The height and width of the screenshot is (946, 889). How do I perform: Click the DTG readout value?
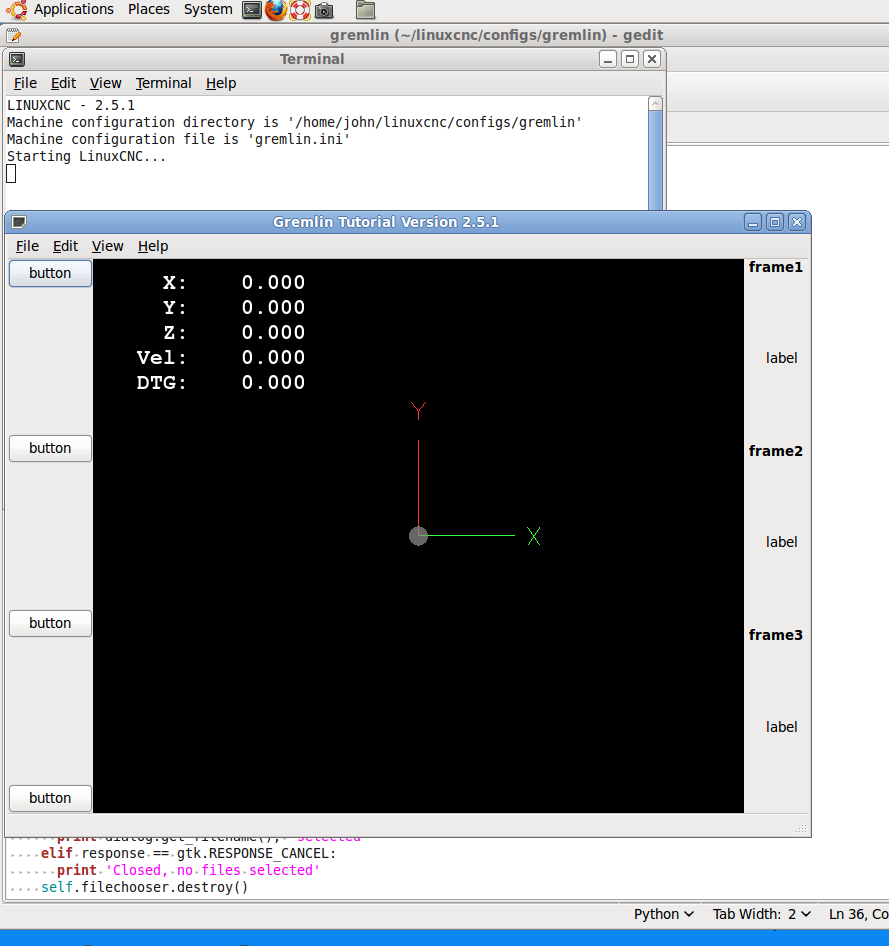(x=273, y=383)
